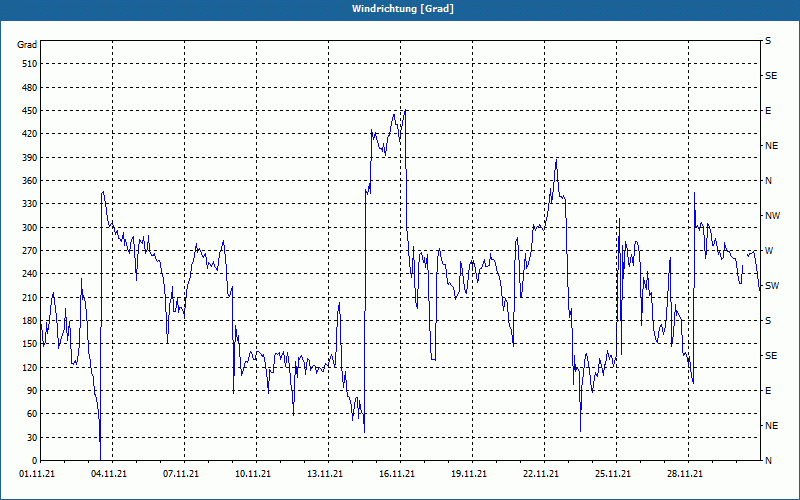Screen dimensions: 800x500
Task: Click the date label 10.11.21
Action: point(253,474)
